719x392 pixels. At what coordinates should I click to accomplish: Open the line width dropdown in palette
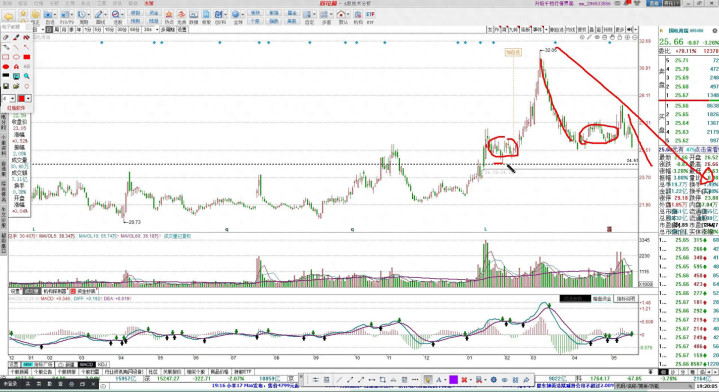12,99
